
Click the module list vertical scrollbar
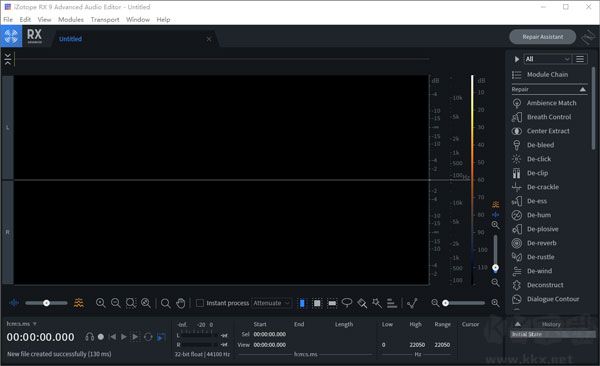593,108
